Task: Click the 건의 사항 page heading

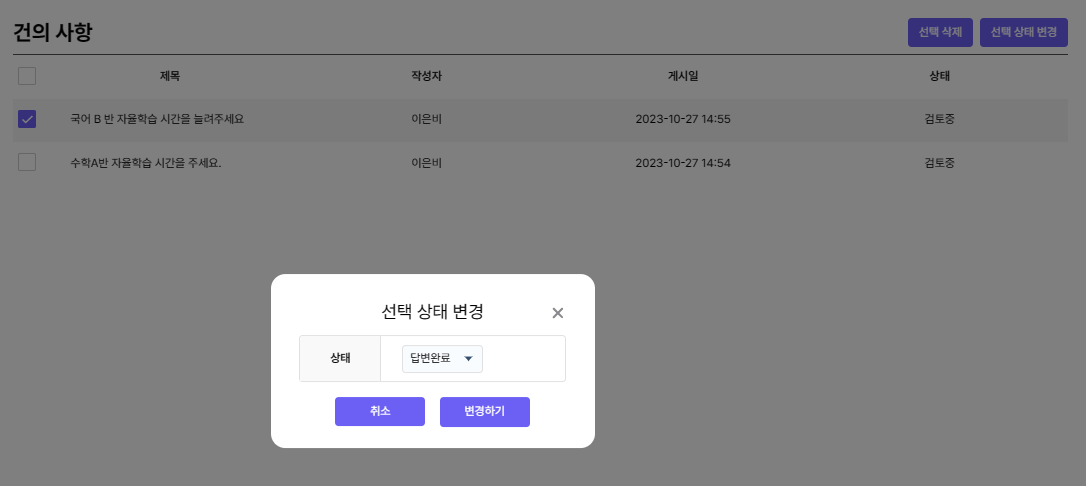Action: pyautogui.click(x=53, y=32)
